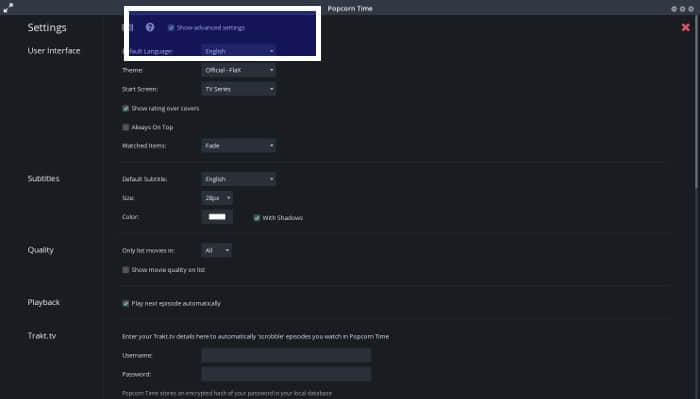Pick the white subtitle Color swatch

tap(217, 217)
